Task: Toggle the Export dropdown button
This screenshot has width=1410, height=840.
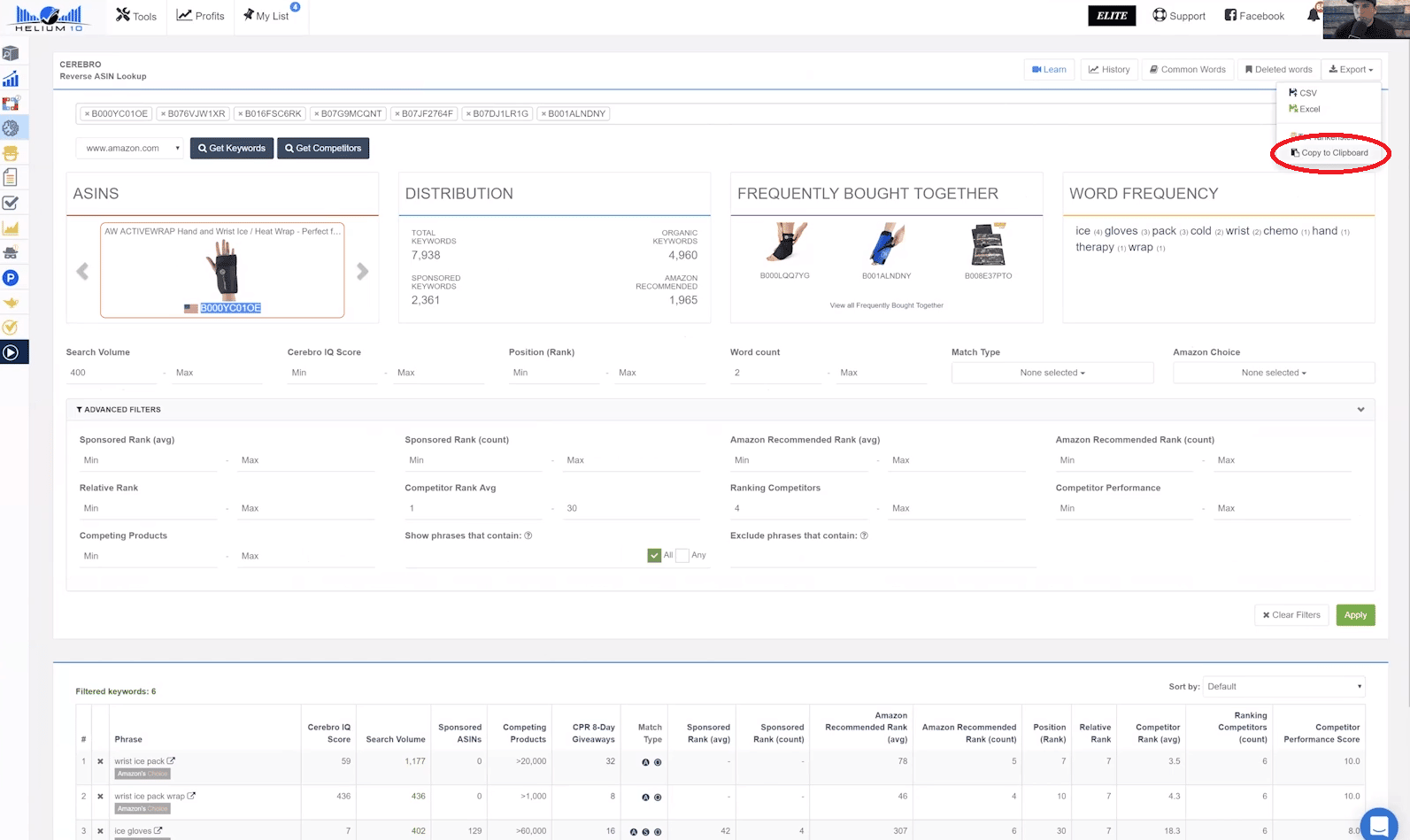Action: pyautogui.click(x=1351, y=69)
